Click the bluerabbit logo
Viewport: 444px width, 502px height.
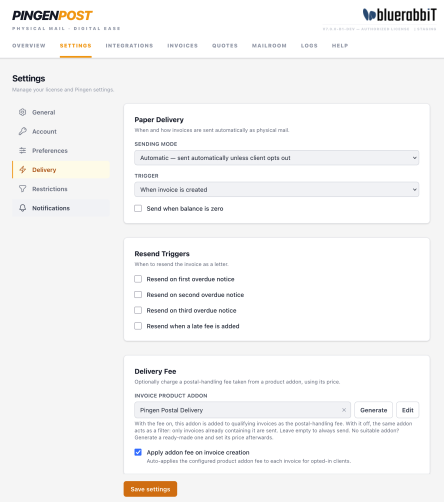pos(399,15)
